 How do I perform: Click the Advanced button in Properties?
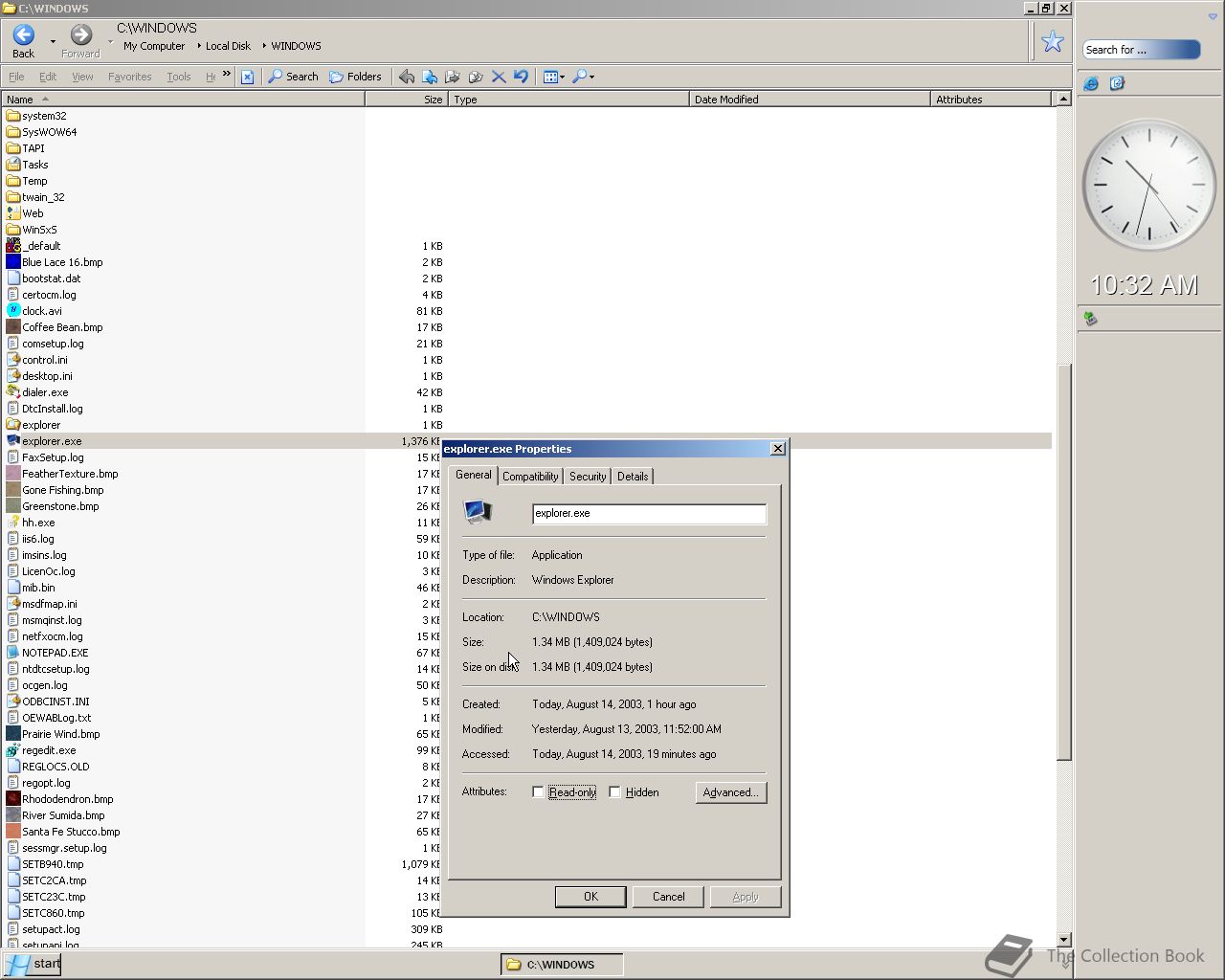[x=730, y=792]
